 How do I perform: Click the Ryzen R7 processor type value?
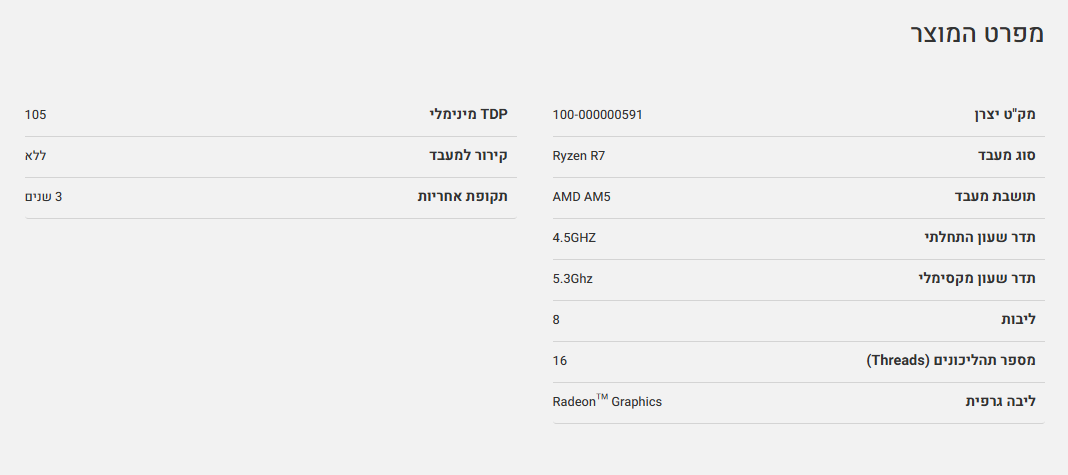click(x=579, y=156)
